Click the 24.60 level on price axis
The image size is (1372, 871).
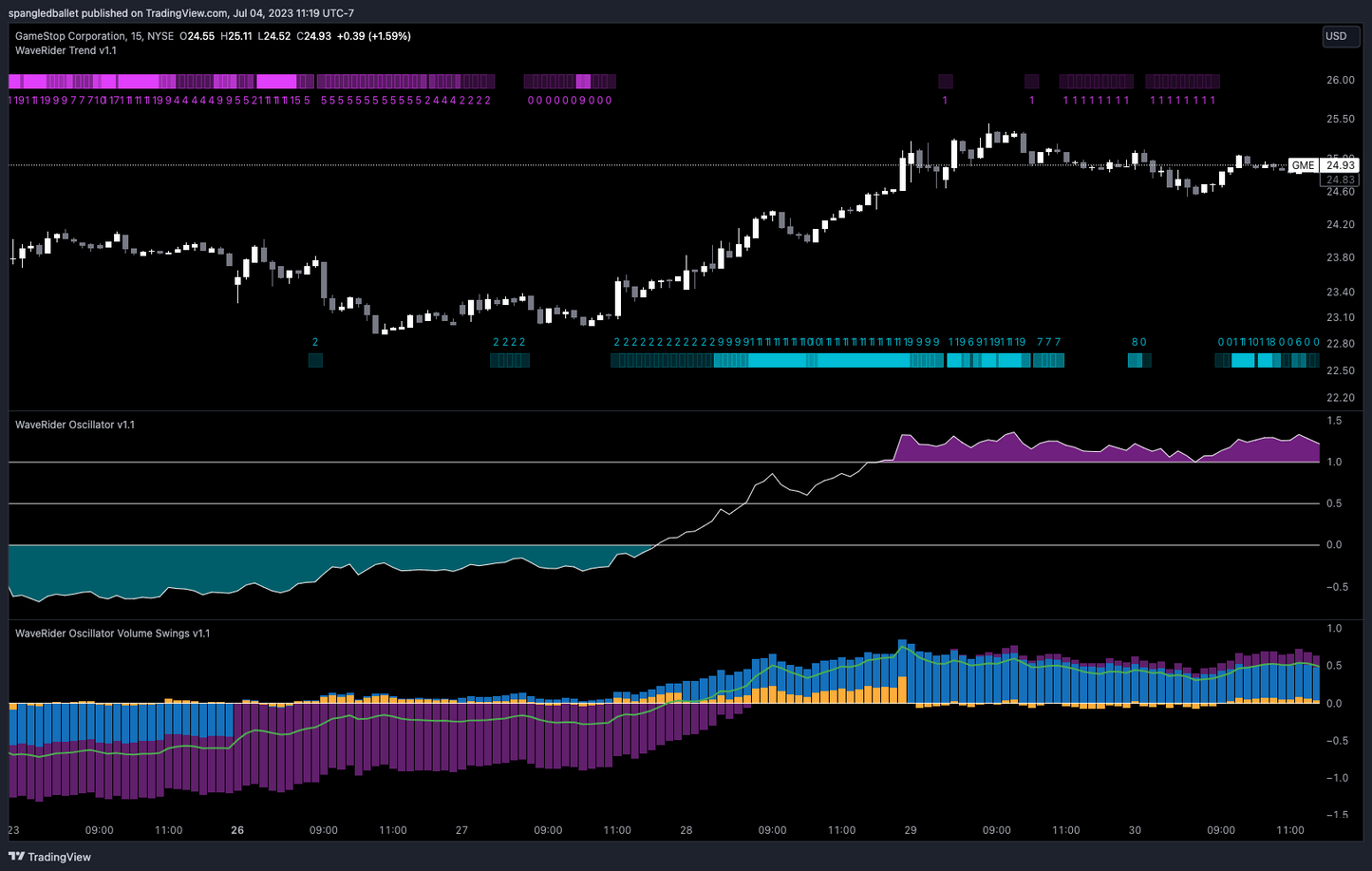tap(1340, 192)
